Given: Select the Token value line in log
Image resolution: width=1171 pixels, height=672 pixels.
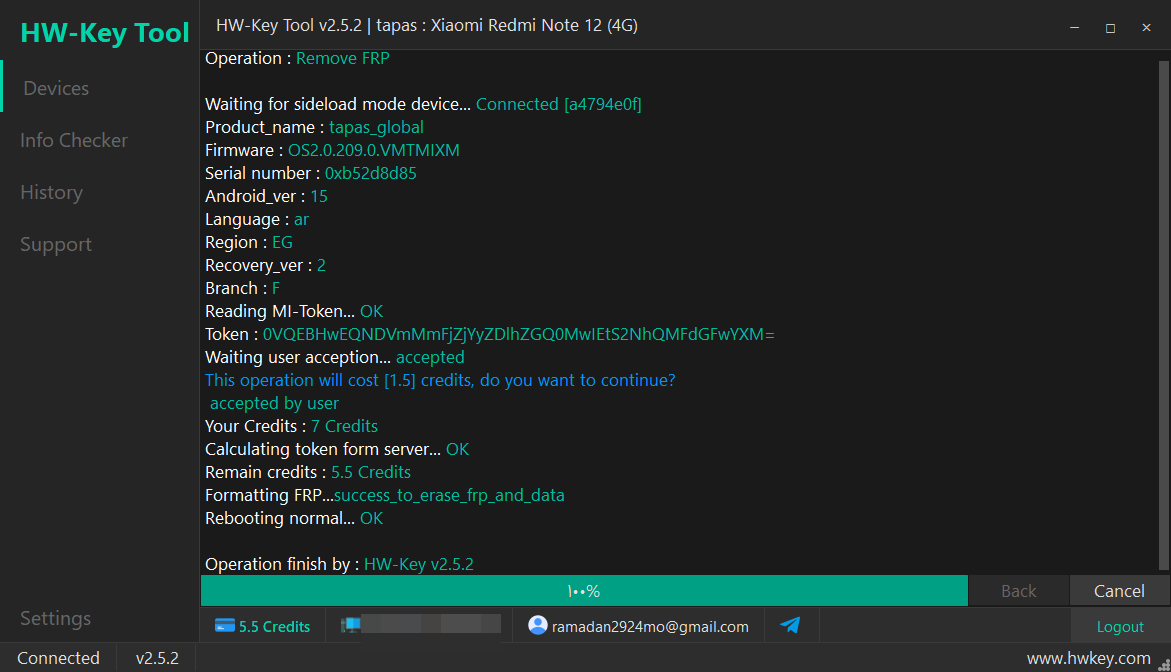Looking at the screenshot, I should (x=490, y=335).
